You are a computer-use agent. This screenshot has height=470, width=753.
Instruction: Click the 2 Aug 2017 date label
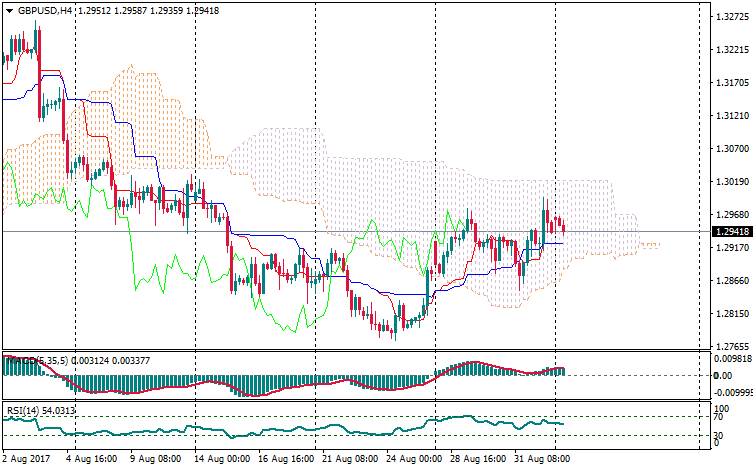click(27, 458)
